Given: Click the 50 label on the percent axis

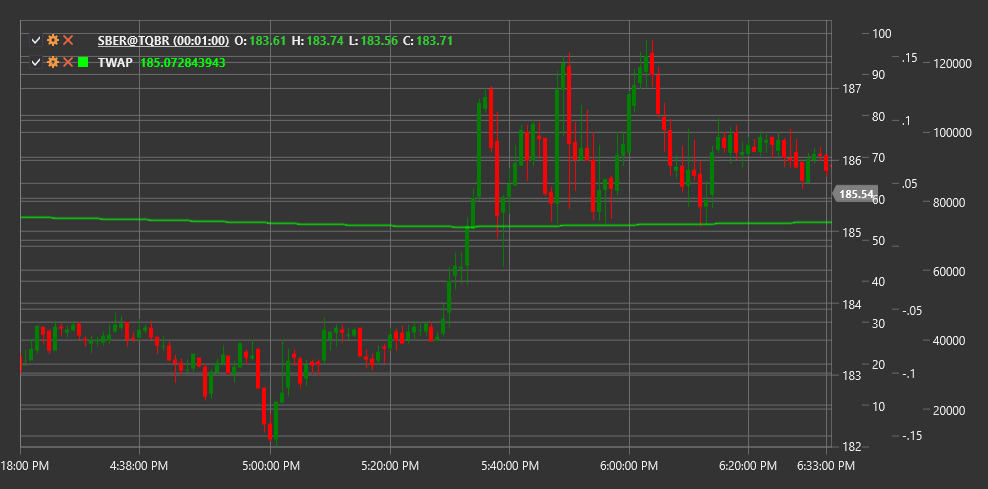Looking at the screenshot, I should tap(878, 241).
